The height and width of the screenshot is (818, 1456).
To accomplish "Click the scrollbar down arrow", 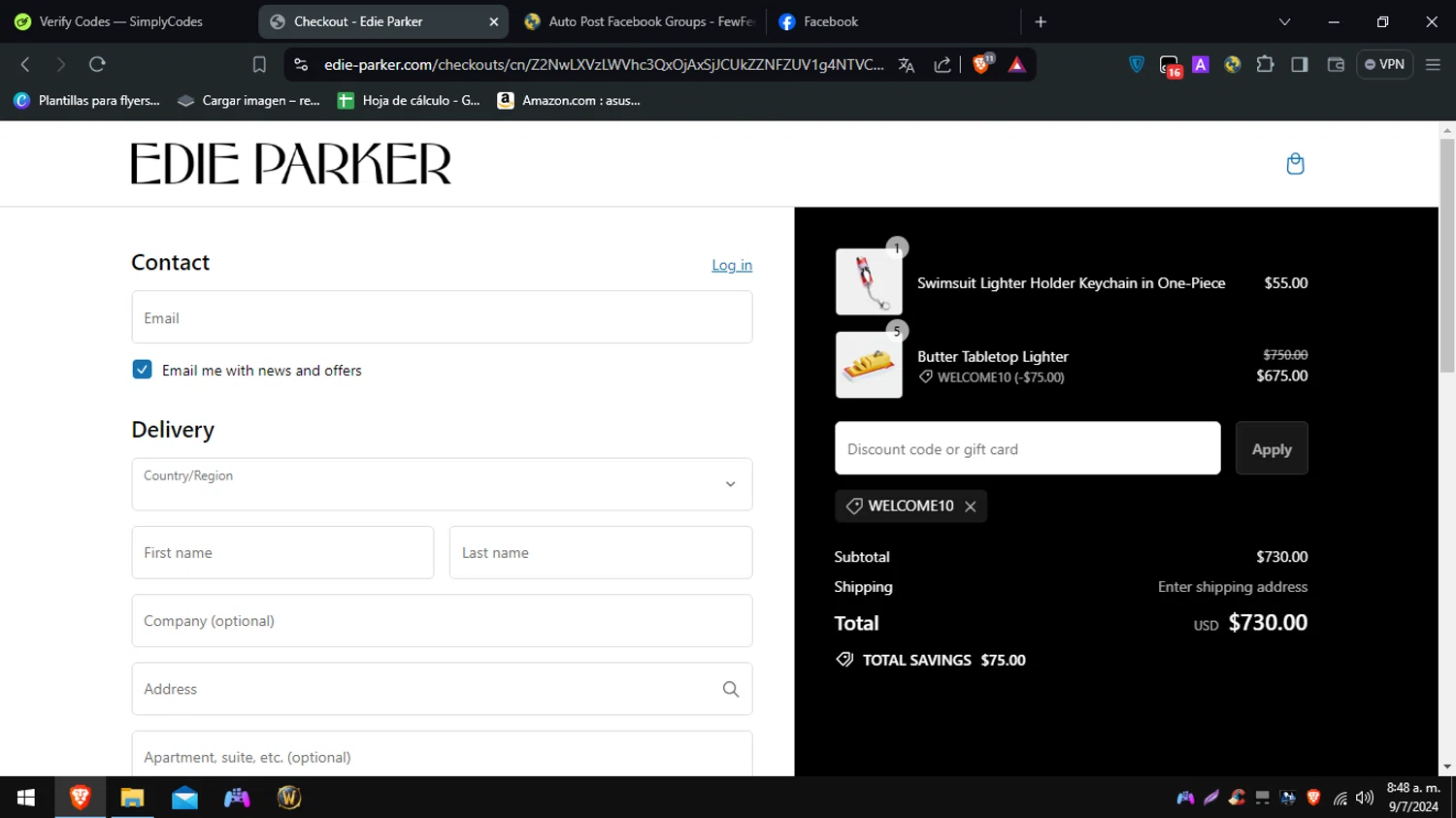I will (1447, 767).
